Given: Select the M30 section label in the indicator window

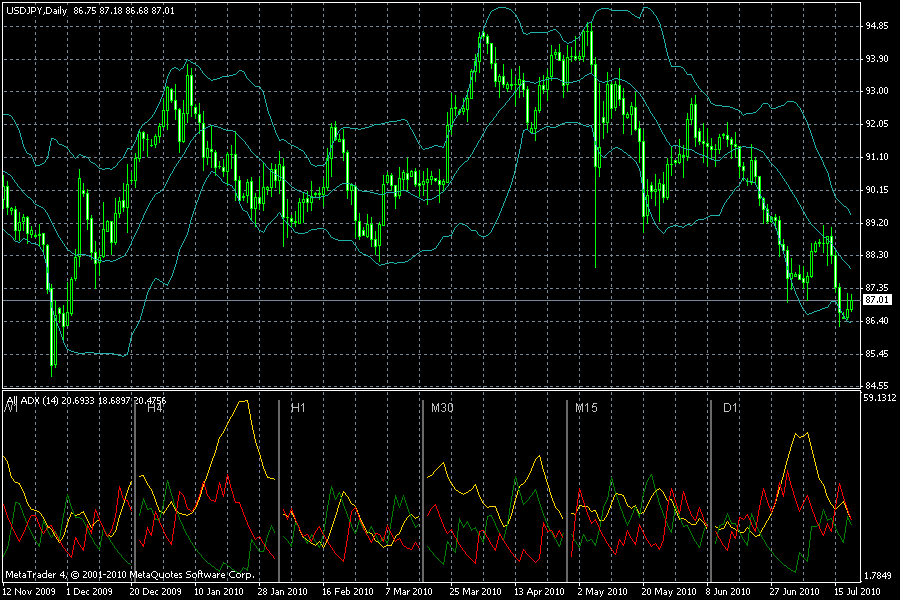Looking at the screenshot, I should click(442, 408).
